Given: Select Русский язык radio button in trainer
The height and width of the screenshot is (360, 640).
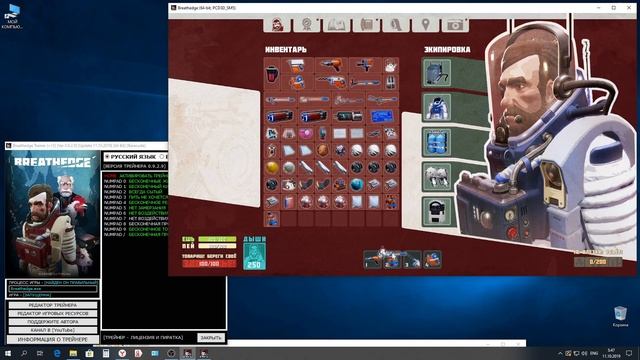Looking at the screenshot, I should [x=107, y=157].
